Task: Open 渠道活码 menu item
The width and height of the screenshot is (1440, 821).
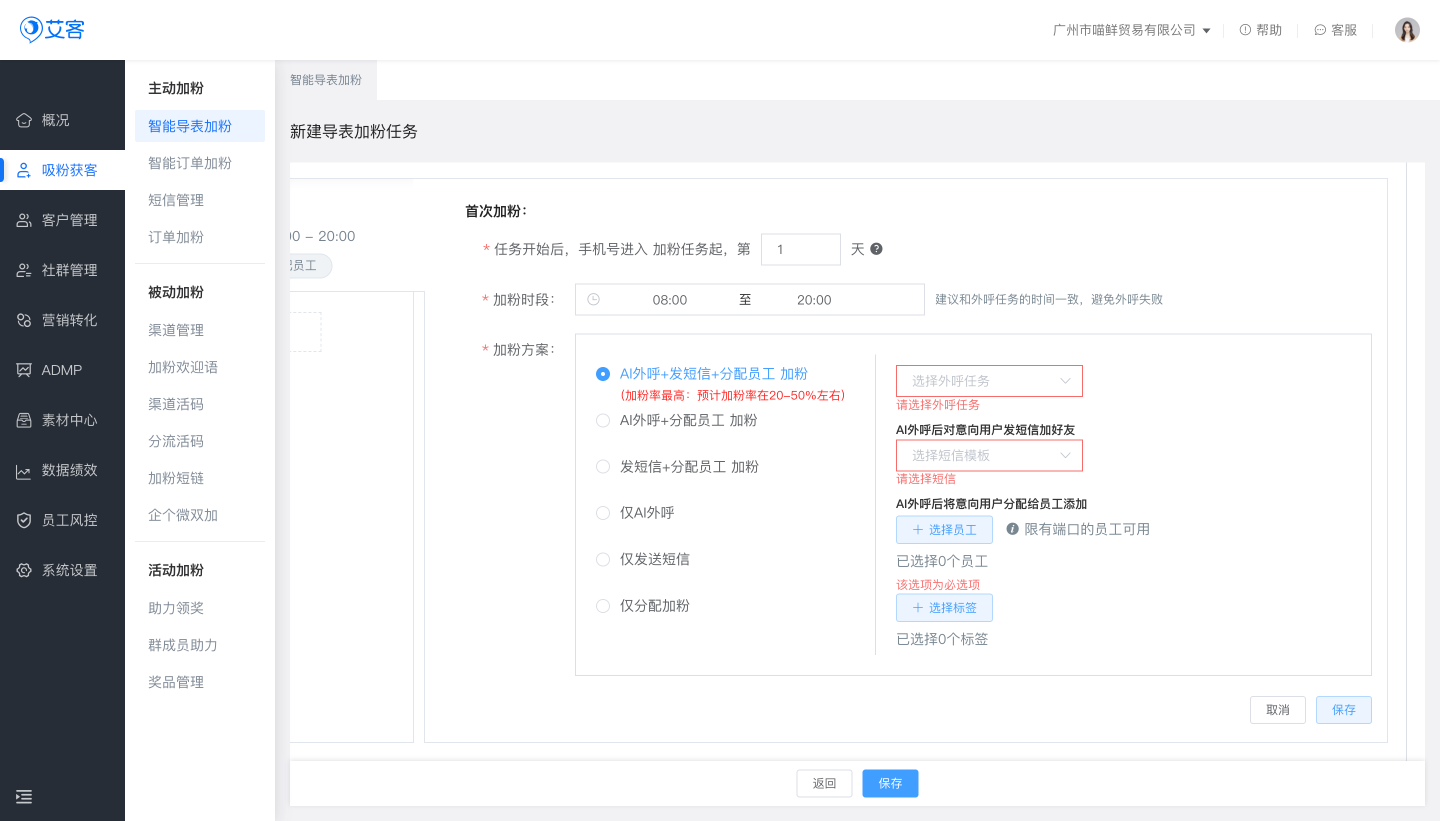Action: point(176,404)
